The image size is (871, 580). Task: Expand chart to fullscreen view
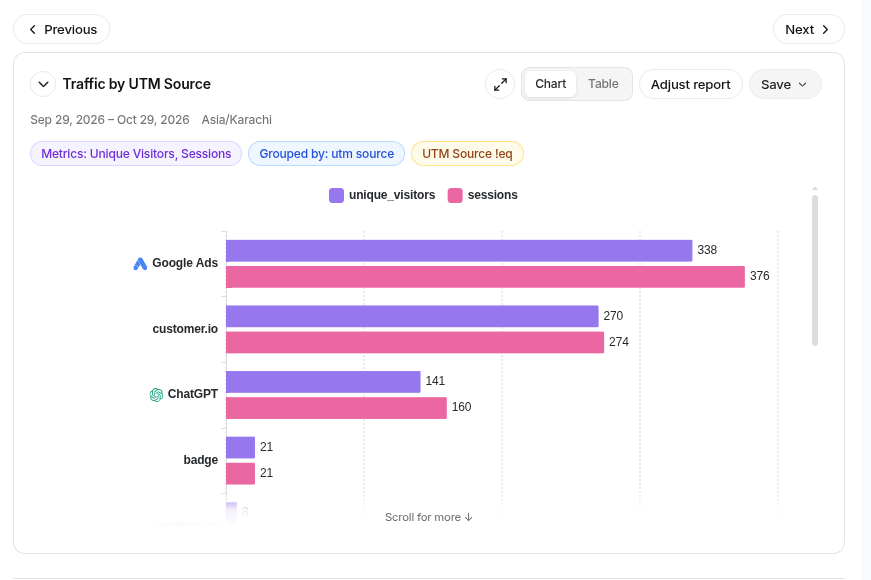click(x=500, y=84)
